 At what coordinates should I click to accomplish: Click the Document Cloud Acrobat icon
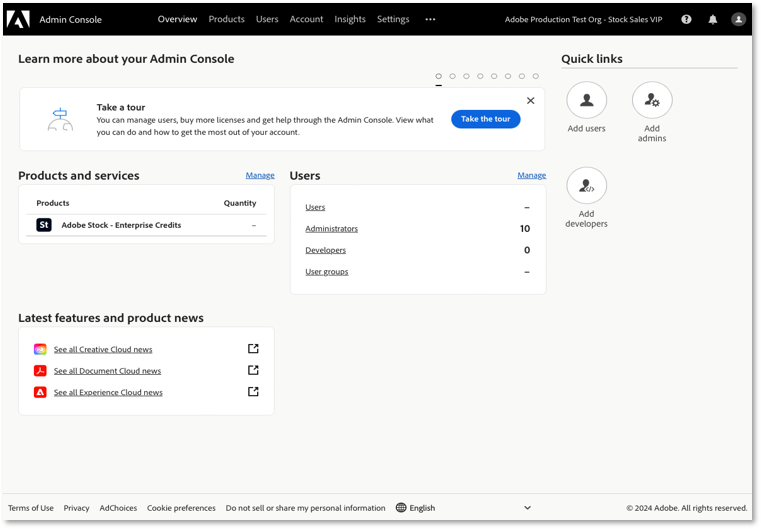click(40, 371)
